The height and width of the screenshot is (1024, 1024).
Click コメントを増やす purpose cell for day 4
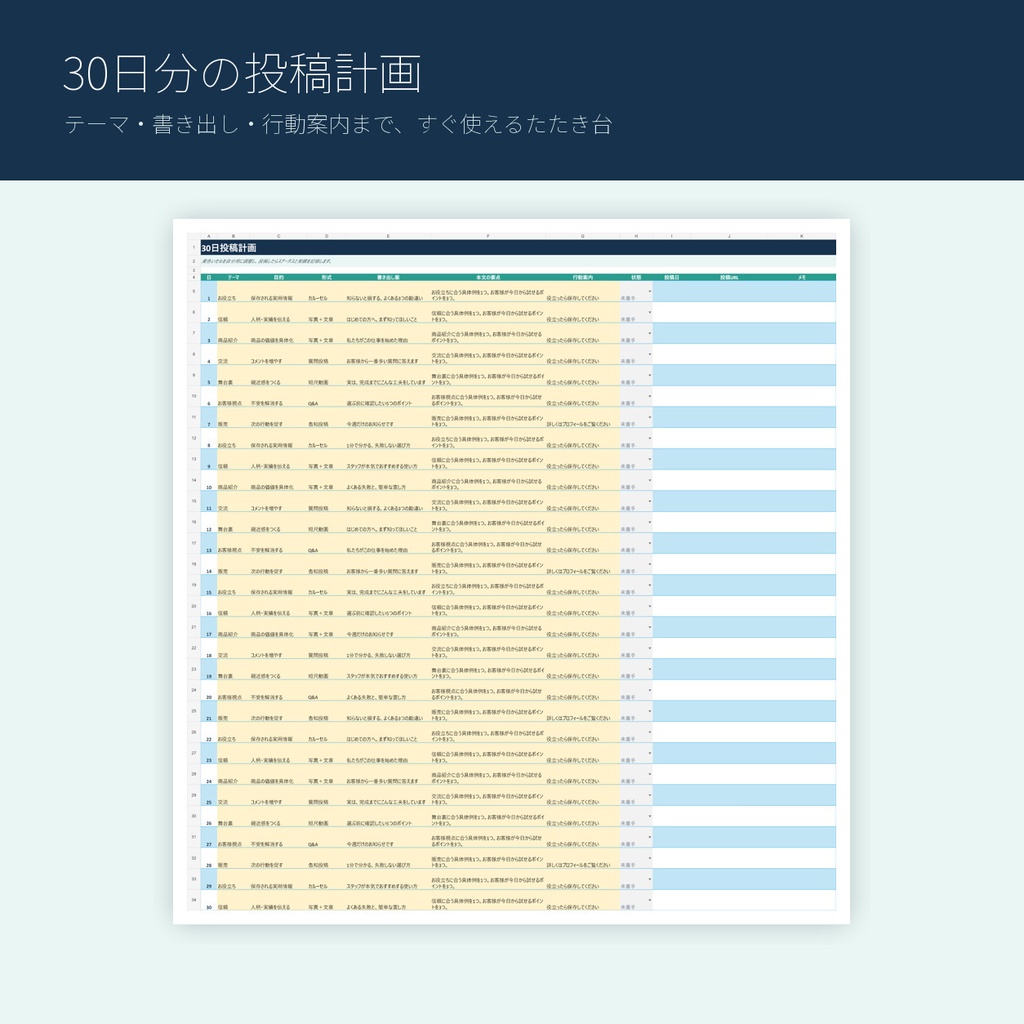(x=278, y=355)
